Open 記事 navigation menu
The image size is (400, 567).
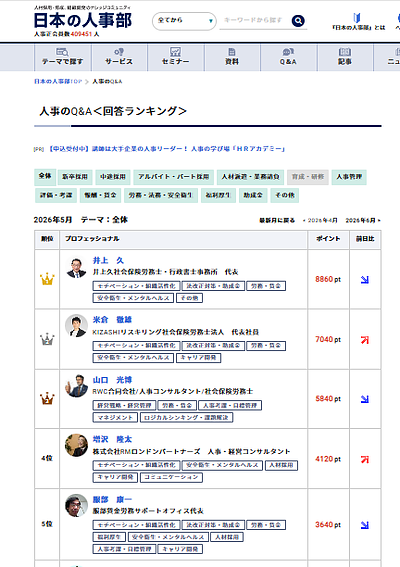[345, 57]
